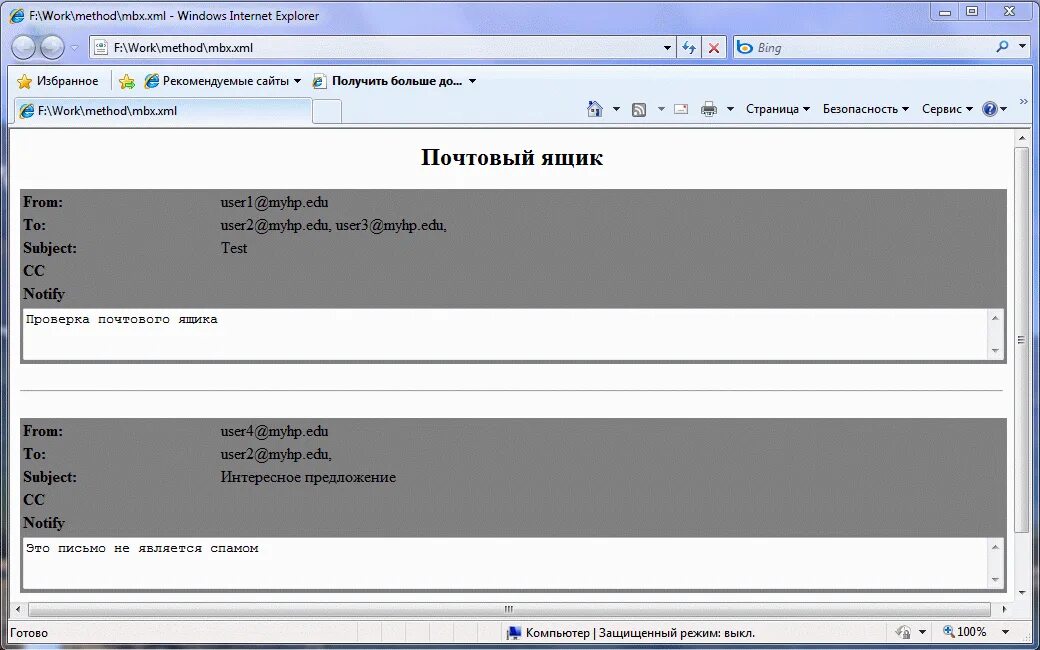This screenshot has width=1040, height=650.
Task: Click the user2@myhp.edu, user3@myhp.edu recipients text
Action: [x=334, y=226]
